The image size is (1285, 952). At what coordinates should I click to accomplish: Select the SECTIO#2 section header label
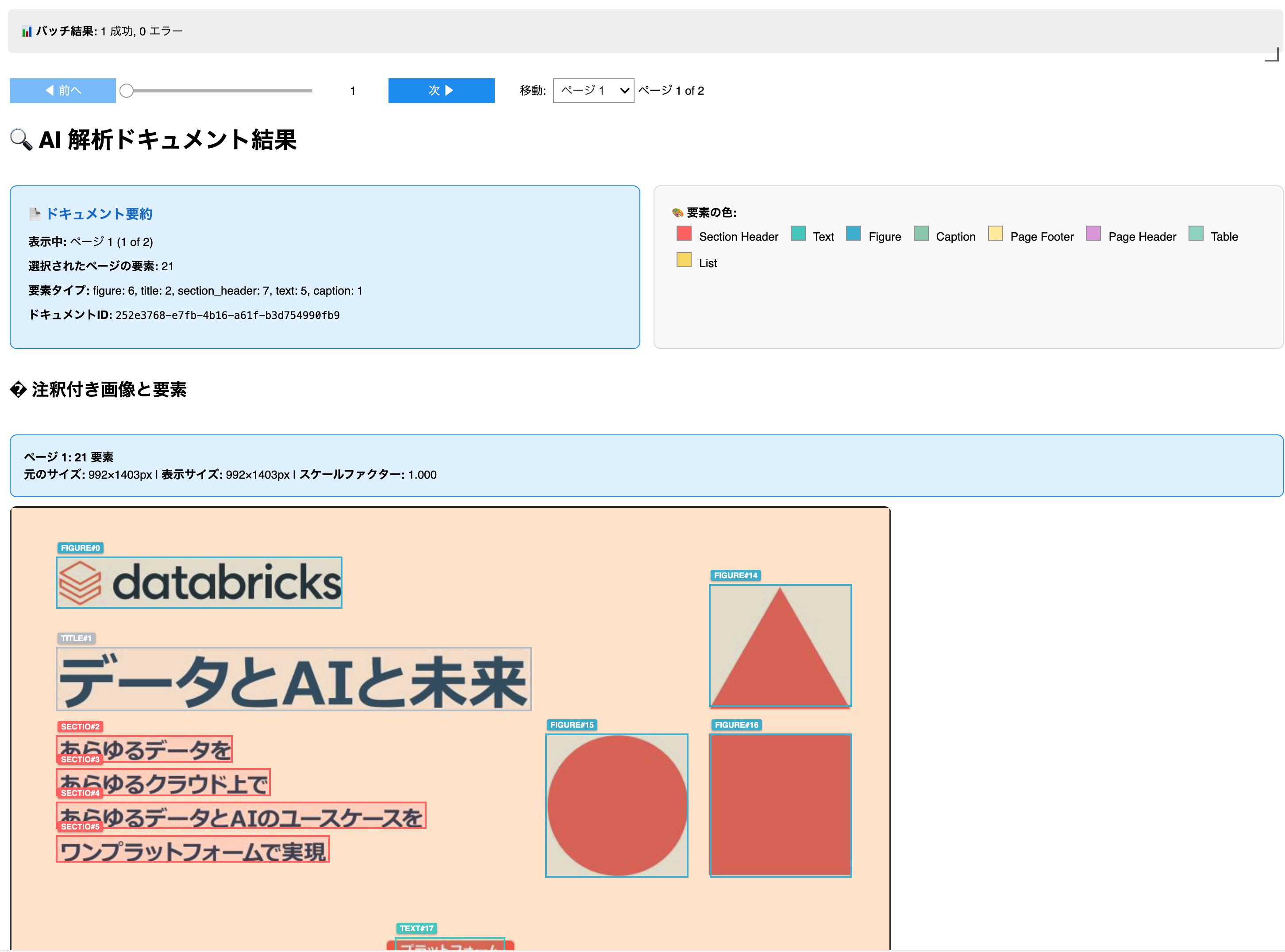click(x=80, y=727)
